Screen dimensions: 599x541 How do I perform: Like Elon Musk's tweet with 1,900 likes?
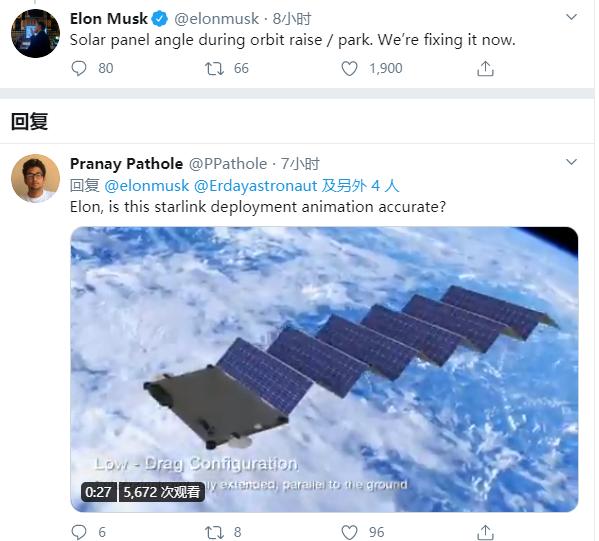349,69
